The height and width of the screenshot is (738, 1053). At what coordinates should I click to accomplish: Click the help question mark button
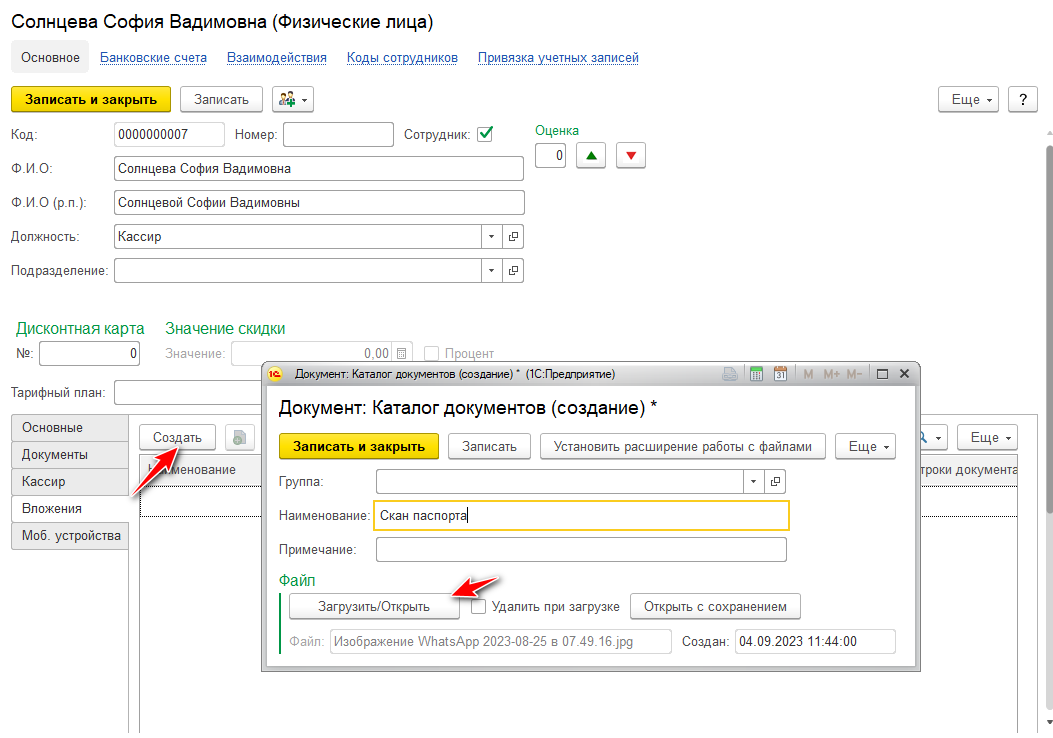pyautogui.click(x=1022, y=100)
